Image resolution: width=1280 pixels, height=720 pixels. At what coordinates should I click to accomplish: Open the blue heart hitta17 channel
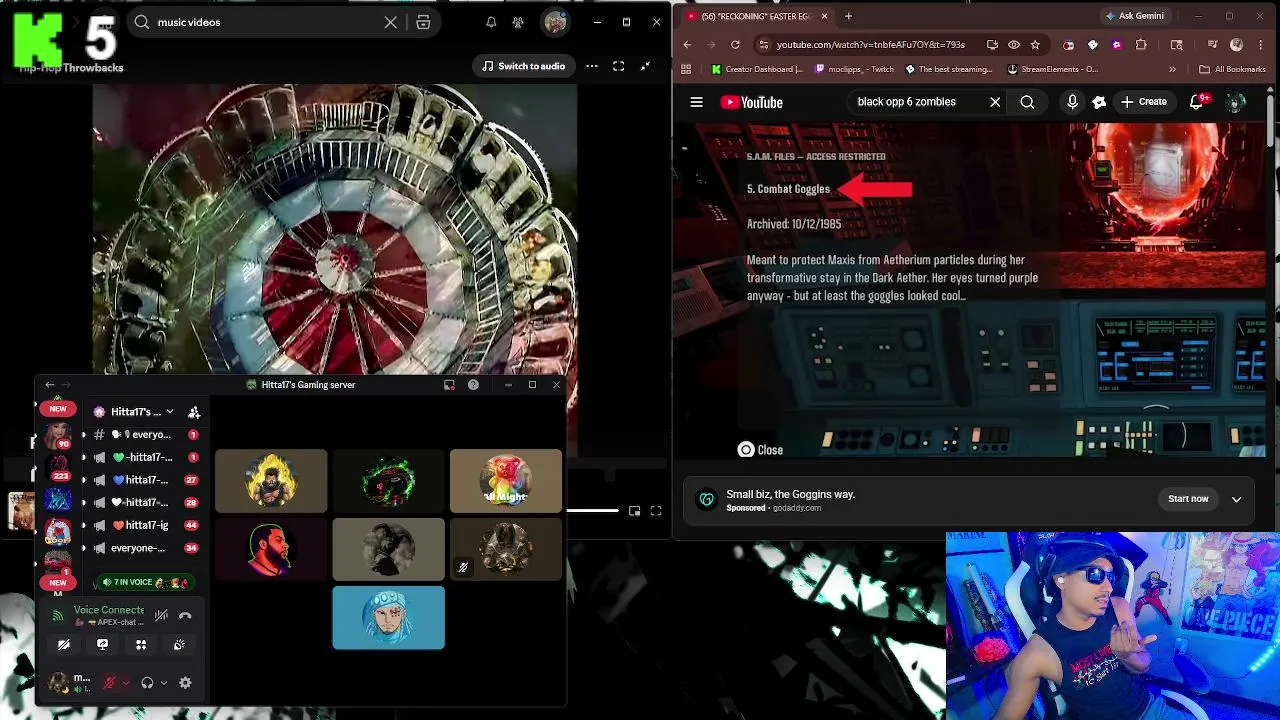146,480
